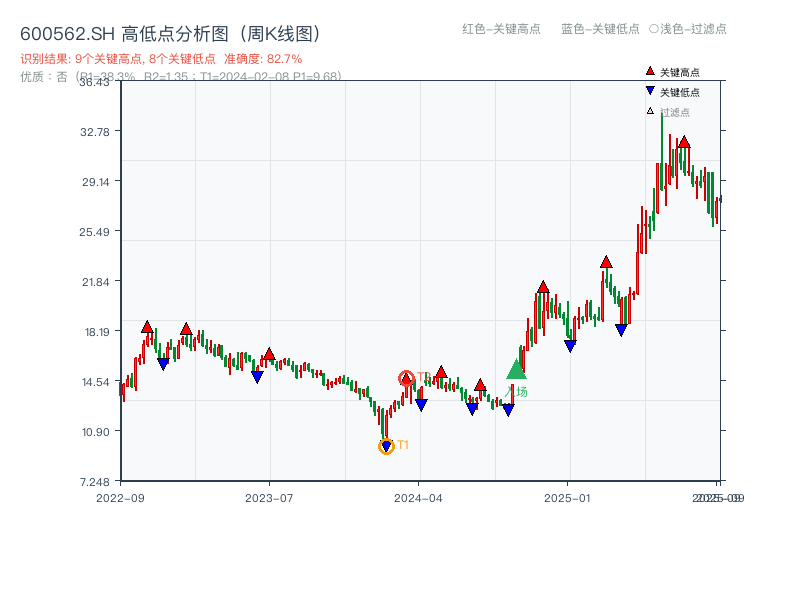
Task: Click the red high triangle above the 2023-07 label
Action: point(268,354)
